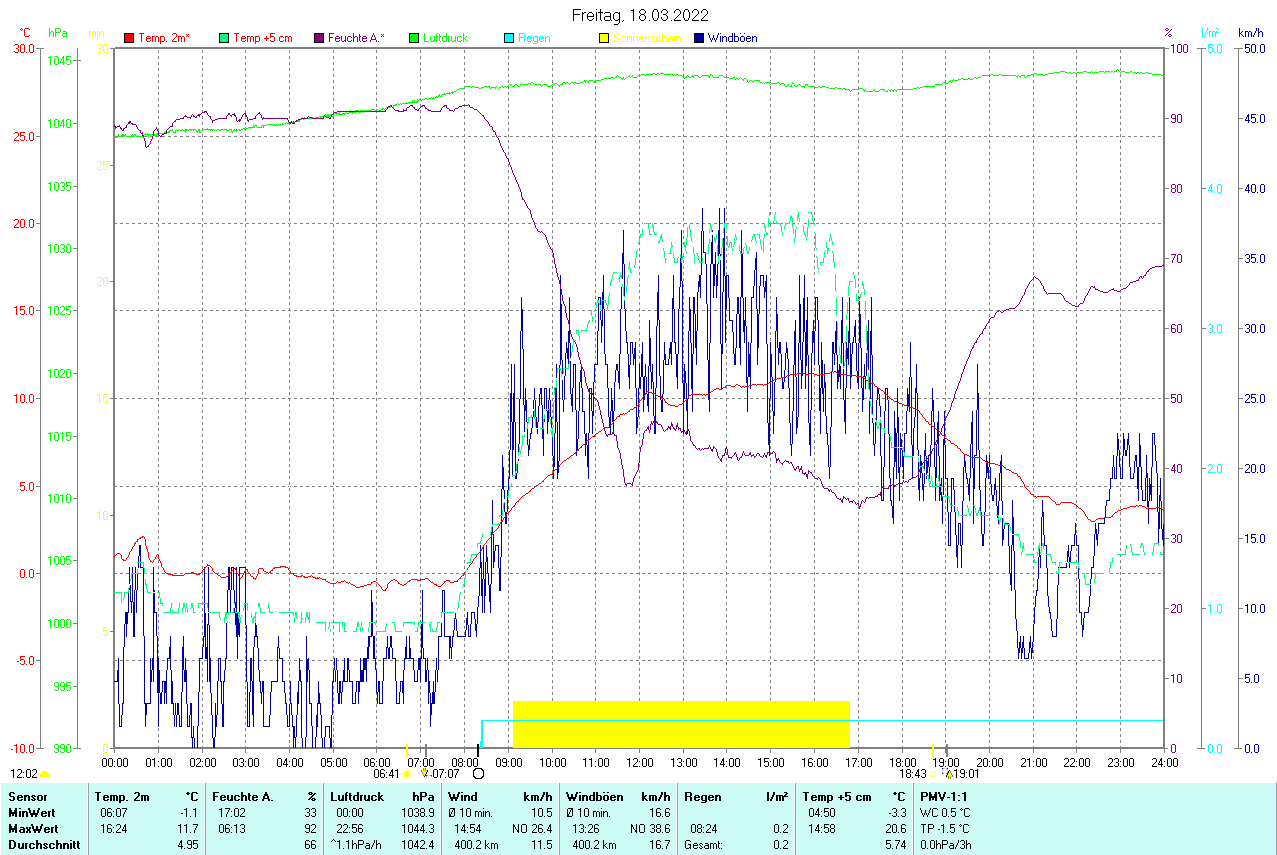Click the rain time value 08:24

704,829
